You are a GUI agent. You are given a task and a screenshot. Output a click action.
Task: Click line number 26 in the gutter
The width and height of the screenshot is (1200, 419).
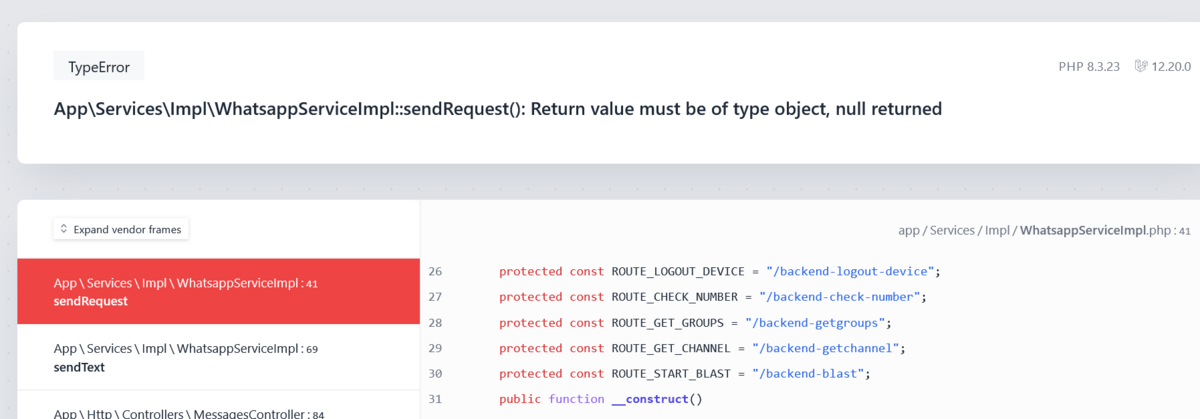coord(435,271)
